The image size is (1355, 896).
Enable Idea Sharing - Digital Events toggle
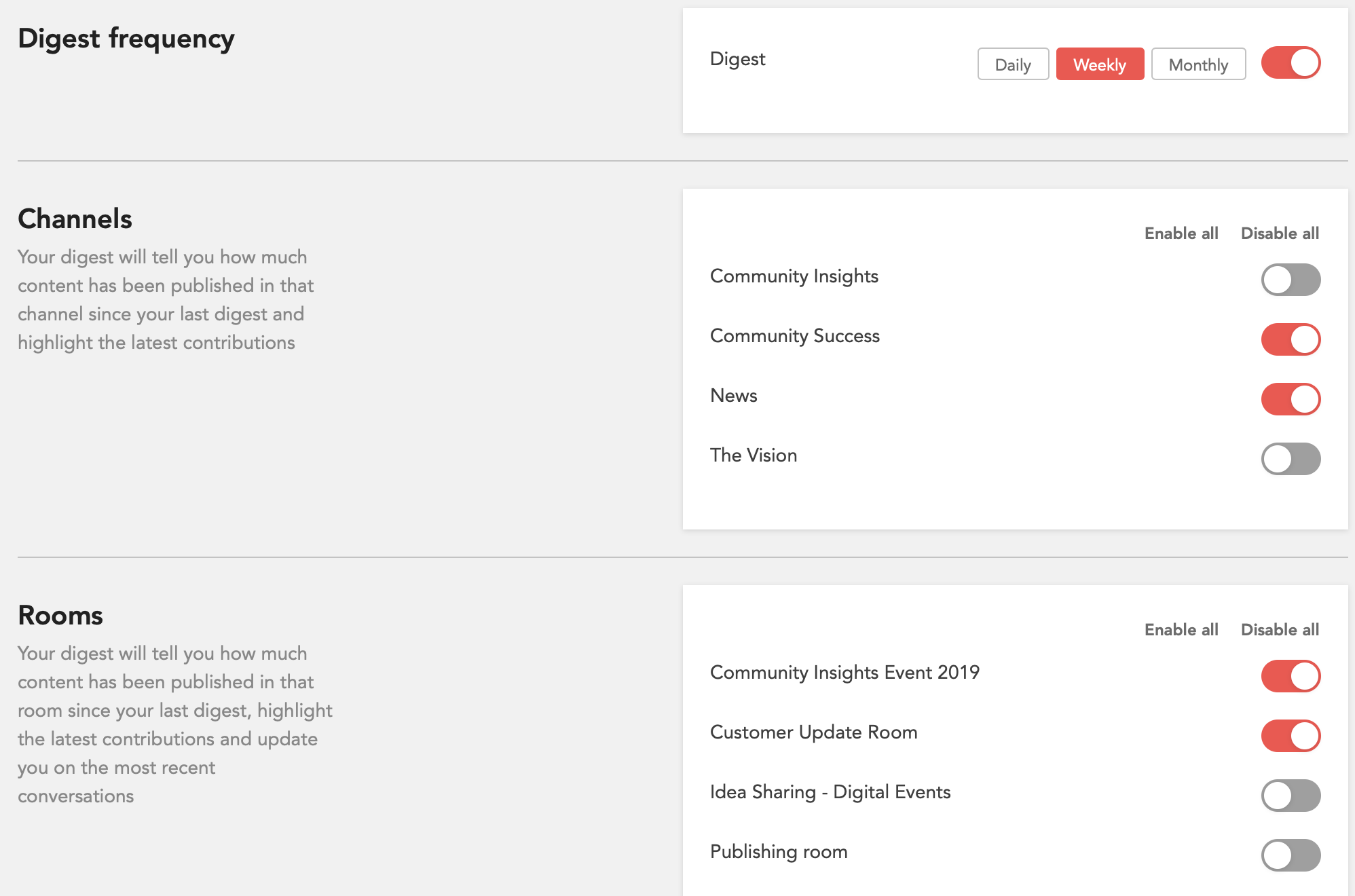click(x=1291, y=796)
